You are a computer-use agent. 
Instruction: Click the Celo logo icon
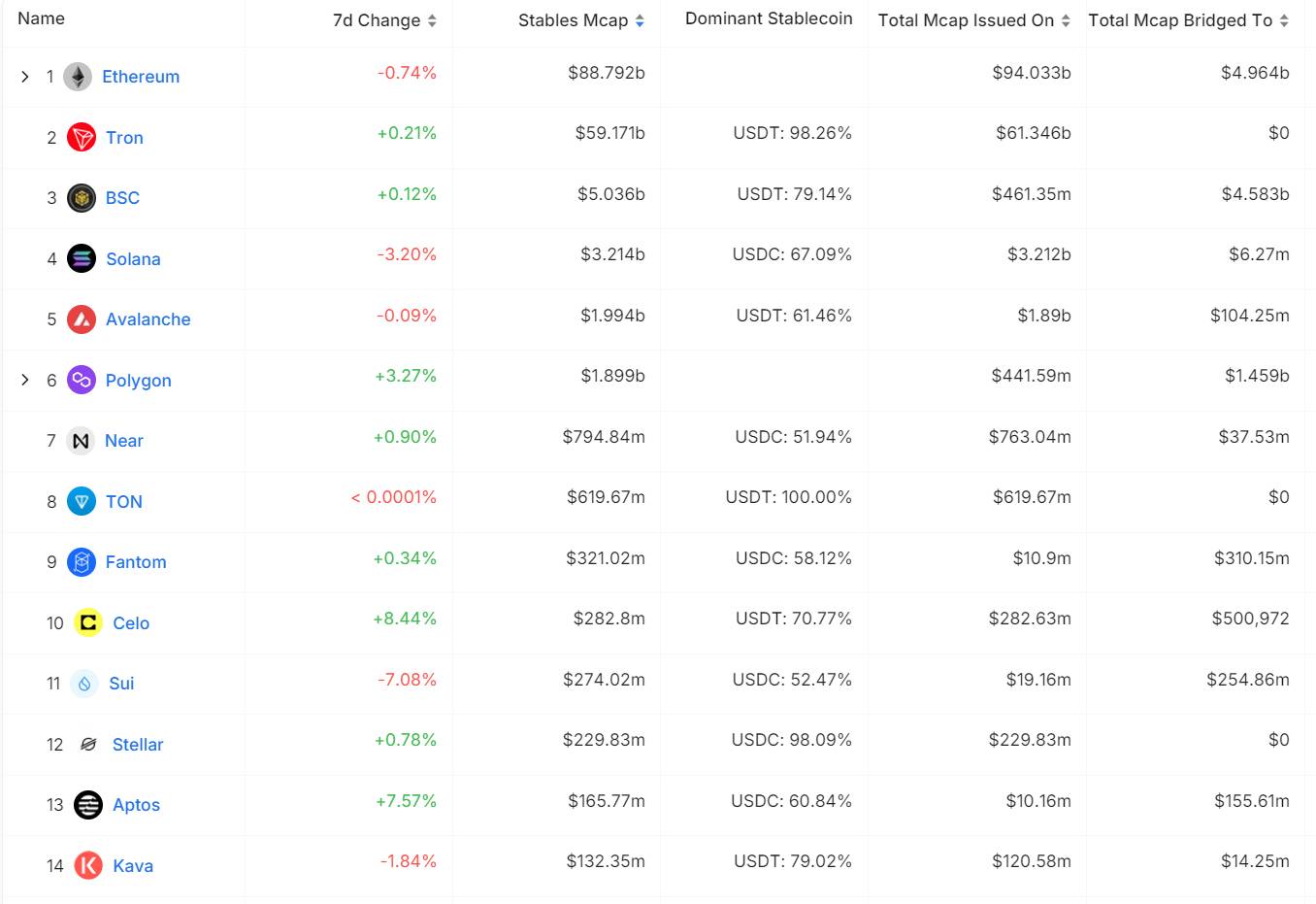pos(88,622)
